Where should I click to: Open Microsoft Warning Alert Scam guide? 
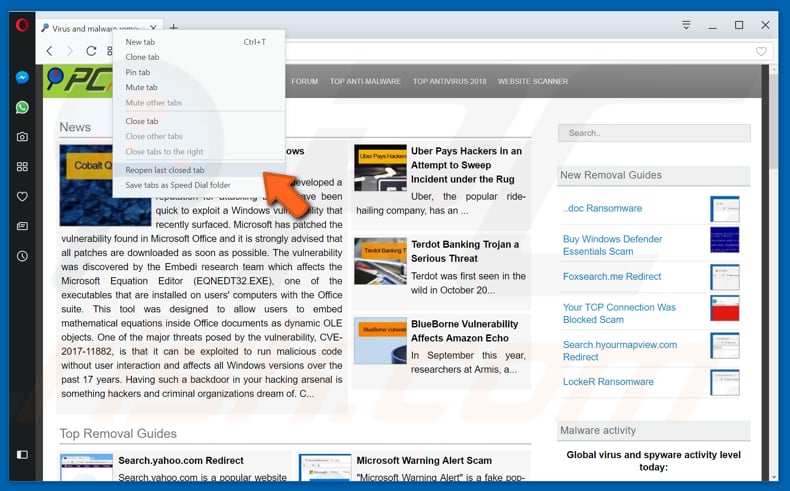tap(424, 460)
